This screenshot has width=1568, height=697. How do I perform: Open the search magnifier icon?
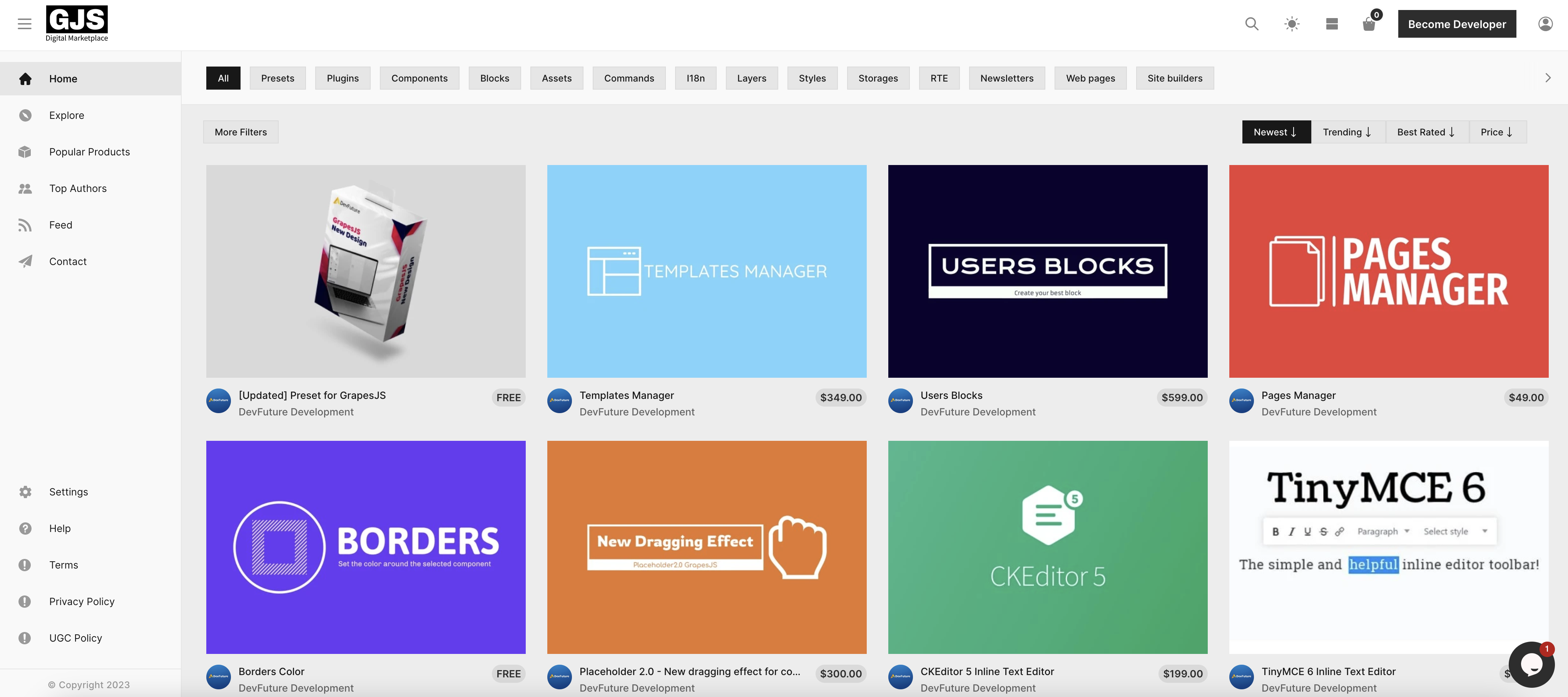[x=1252, y=24]
